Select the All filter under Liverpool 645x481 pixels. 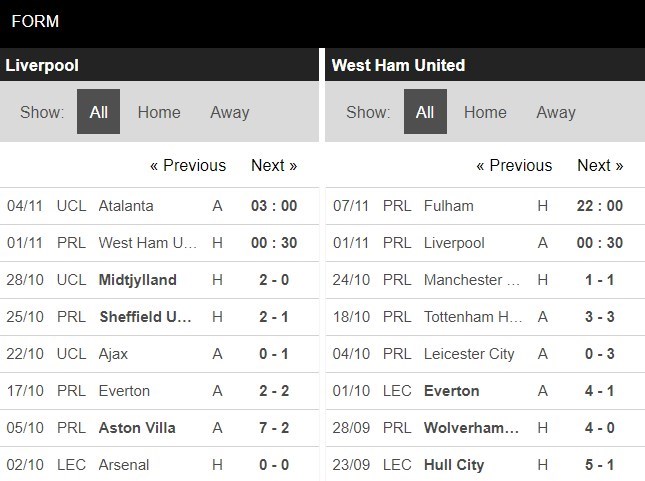coord(98,112)
